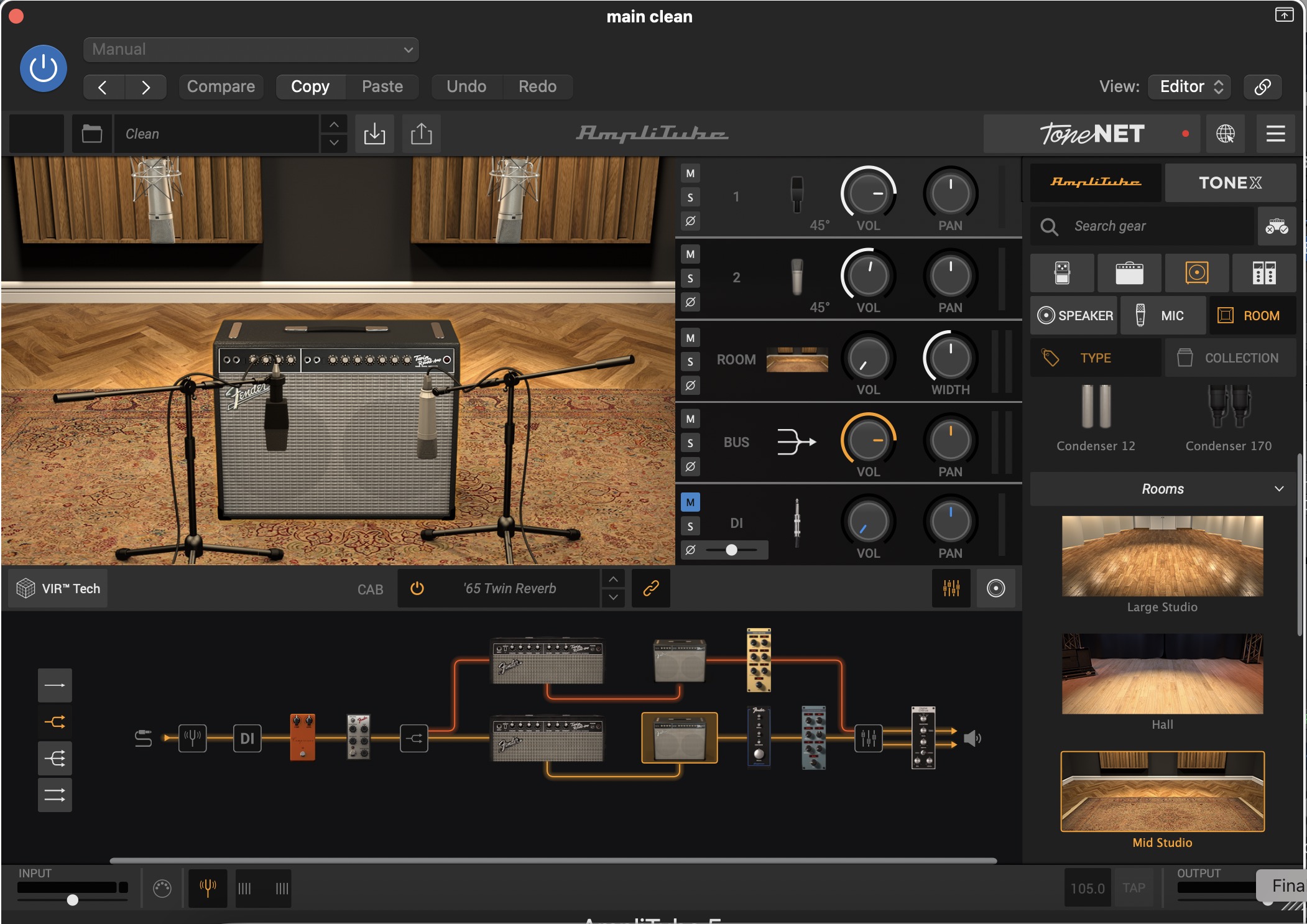Click the link icon beside View selector
Image resolution: width=1307 pixels, height=924 pixels.
1262,86
